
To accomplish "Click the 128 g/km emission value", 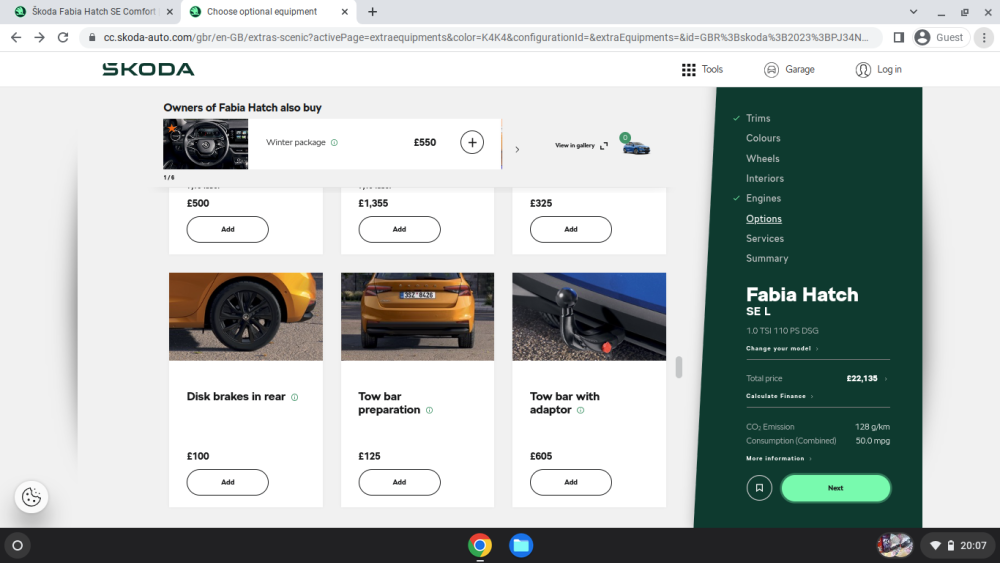I will 872,427.
